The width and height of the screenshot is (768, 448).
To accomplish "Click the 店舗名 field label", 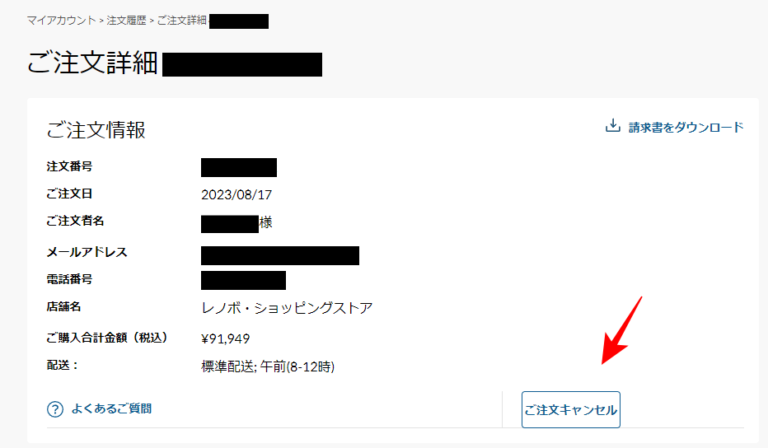I will [x=64, y=307].
